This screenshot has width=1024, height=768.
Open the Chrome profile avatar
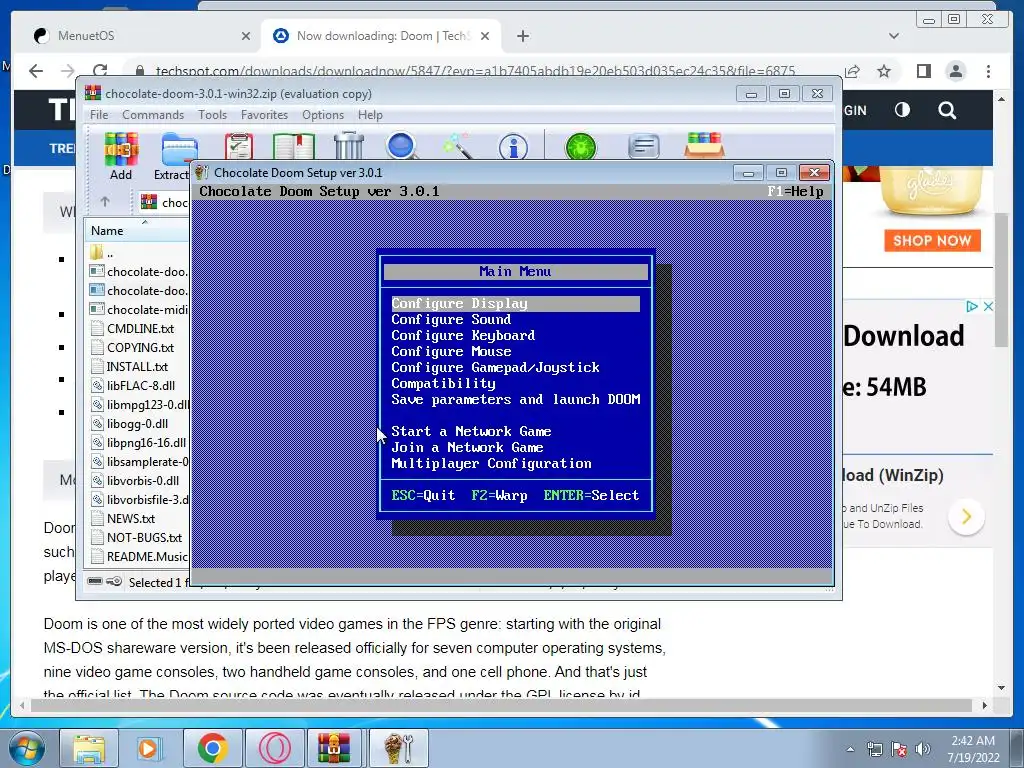(x=955, y=71)
